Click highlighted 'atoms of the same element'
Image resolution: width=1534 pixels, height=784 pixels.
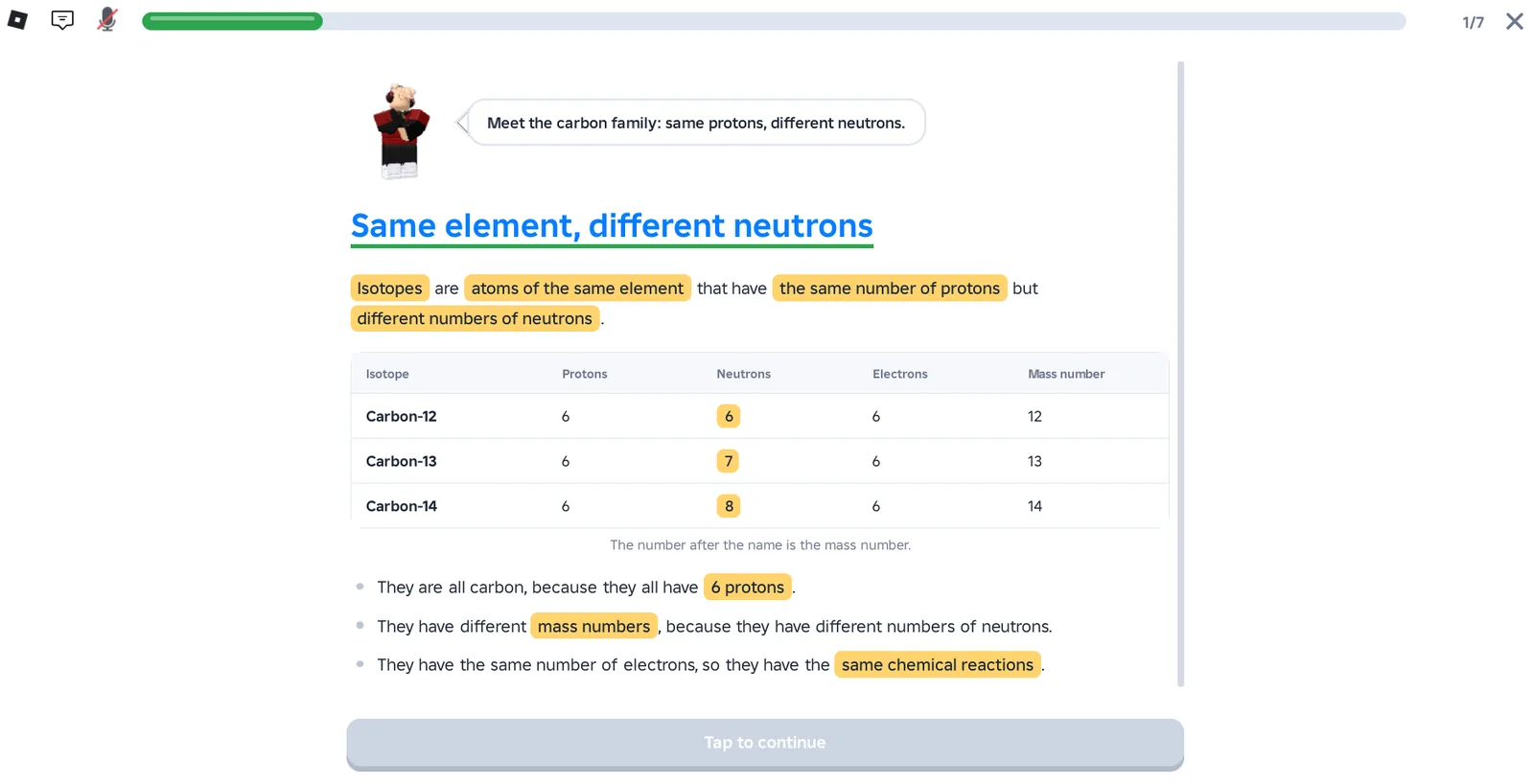[x=577, y=288]
